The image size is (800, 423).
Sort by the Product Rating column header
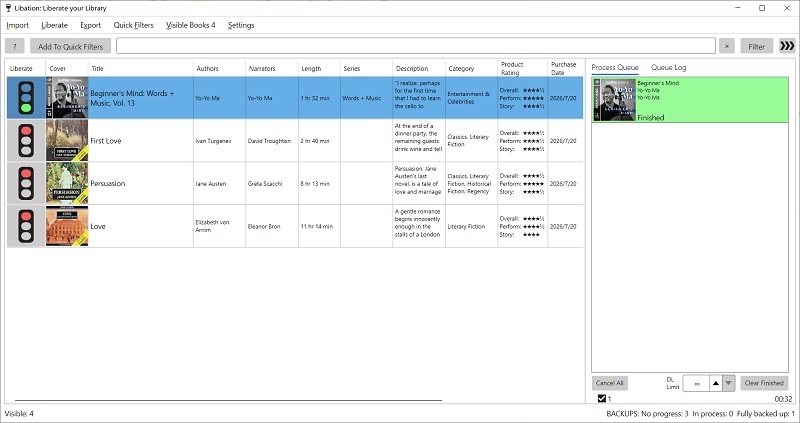[523, 68]
